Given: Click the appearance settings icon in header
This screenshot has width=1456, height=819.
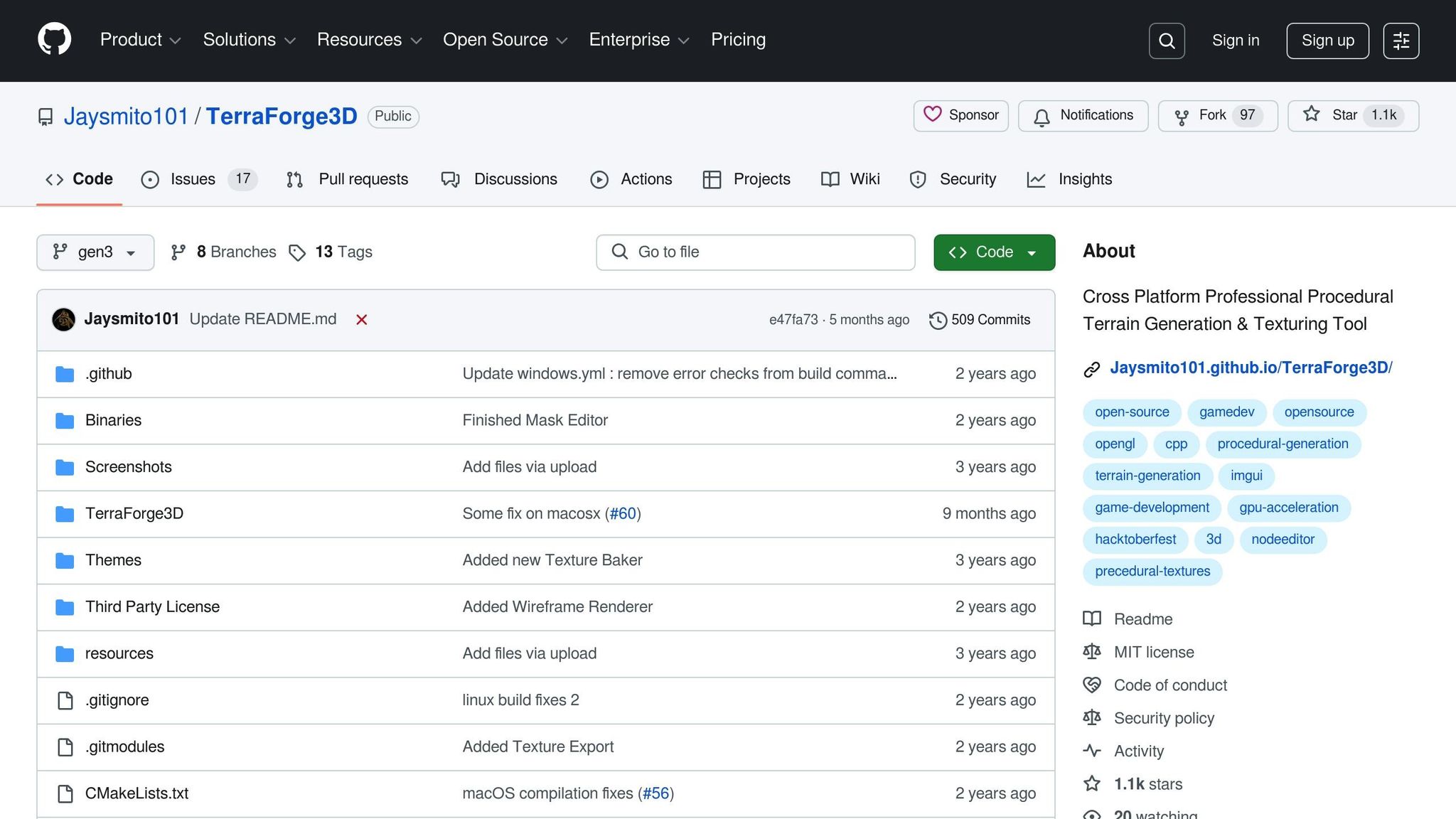Looking at the screenshot, I should [x=1401, y=41].
